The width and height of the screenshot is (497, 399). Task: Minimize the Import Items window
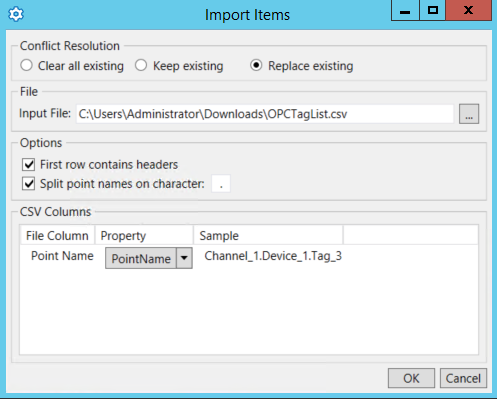coord(405,11)
